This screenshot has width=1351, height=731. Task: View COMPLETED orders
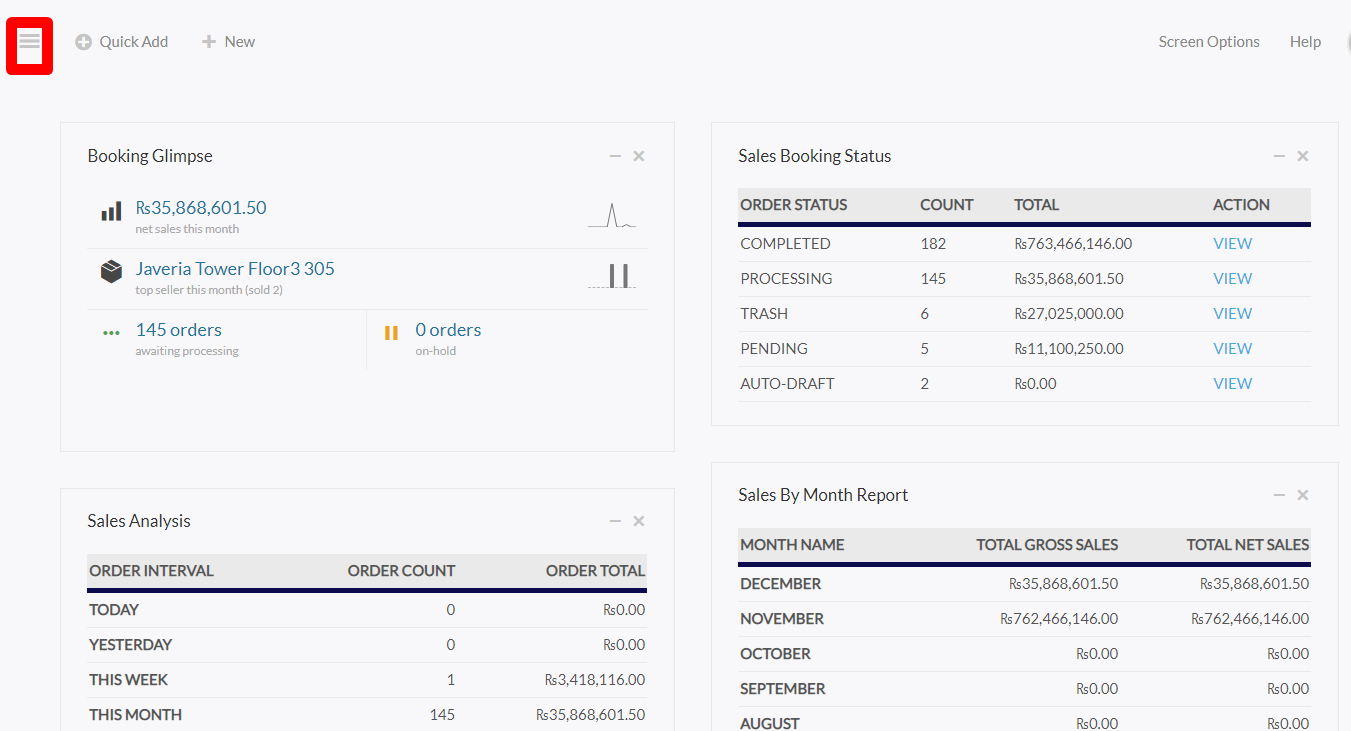(x=1232, y=244)
